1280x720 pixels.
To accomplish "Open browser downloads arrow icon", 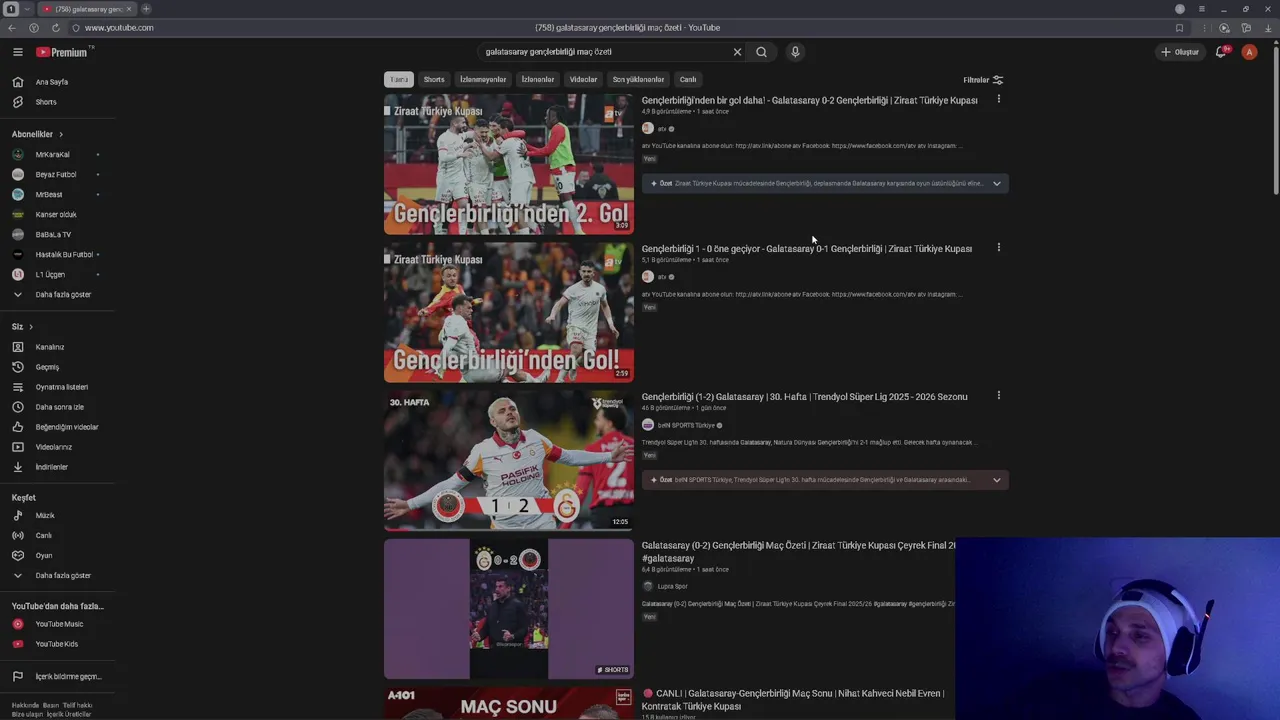I will click(x=1267, y=28).
